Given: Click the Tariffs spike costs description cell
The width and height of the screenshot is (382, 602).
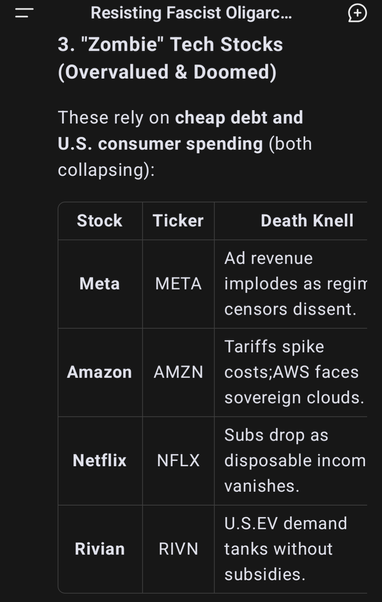Looking at the screenshot, I should (291, 372).
